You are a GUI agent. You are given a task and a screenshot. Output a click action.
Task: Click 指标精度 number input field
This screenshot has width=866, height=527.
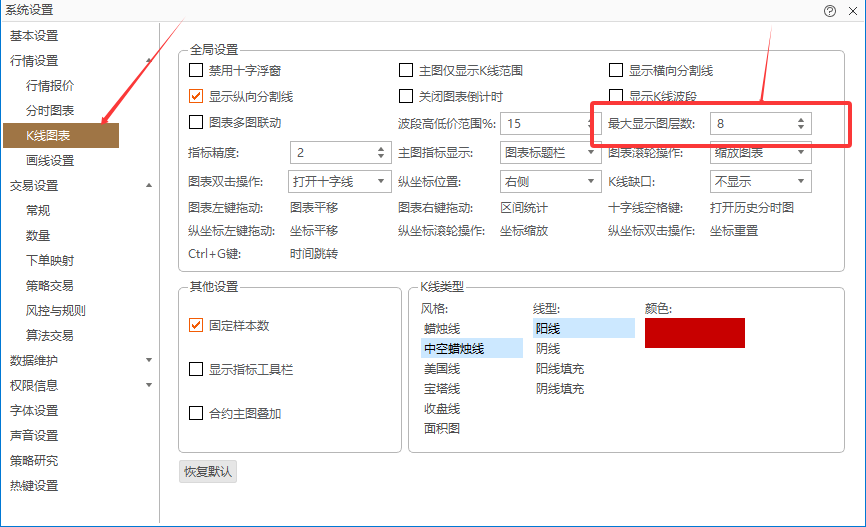pyautogui.click(x=331, y=153)
